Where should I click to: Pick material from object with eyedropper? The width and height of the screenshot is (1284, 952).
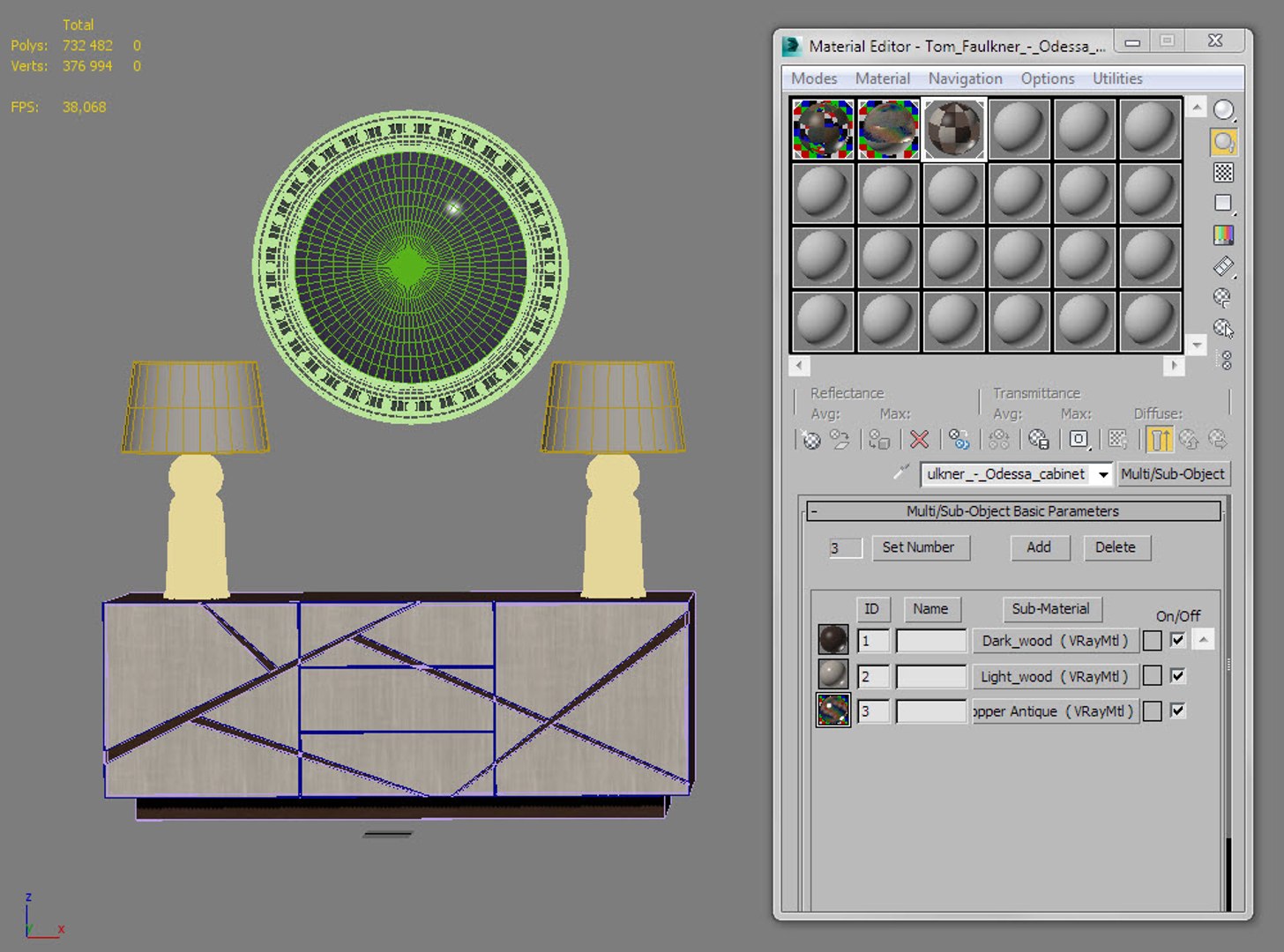click(x=900, y=473)
